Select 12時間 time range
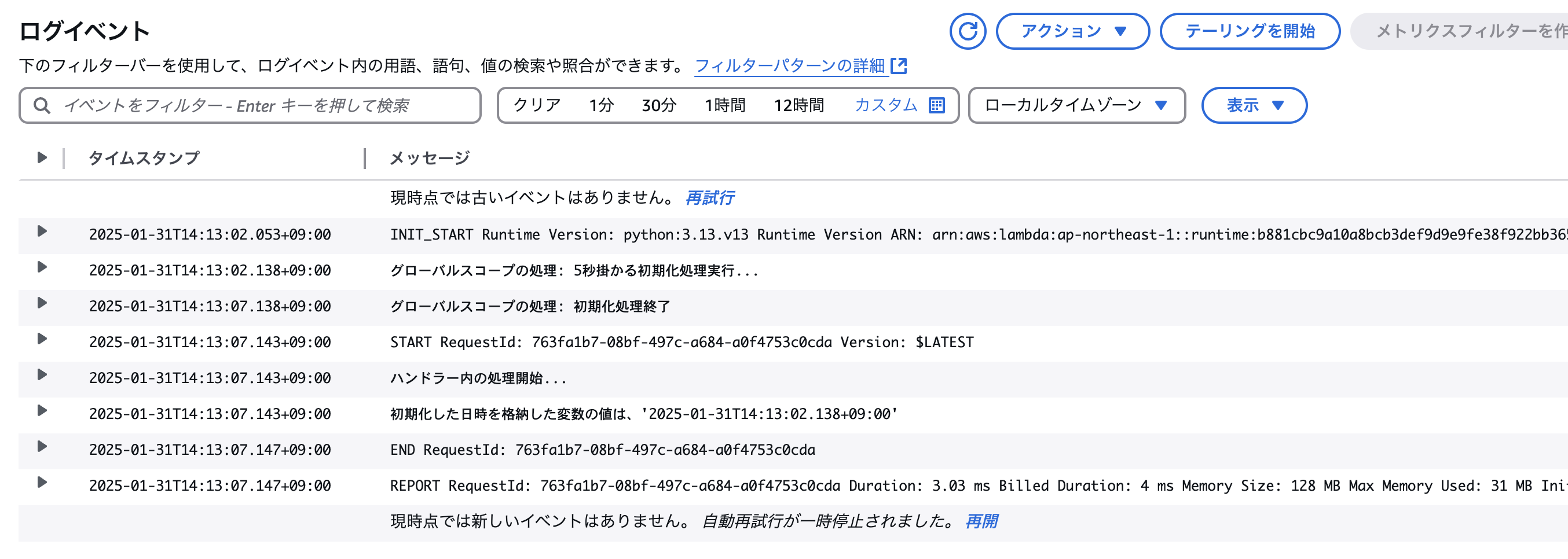This screenshot has width=1568, height=559. 798,105
